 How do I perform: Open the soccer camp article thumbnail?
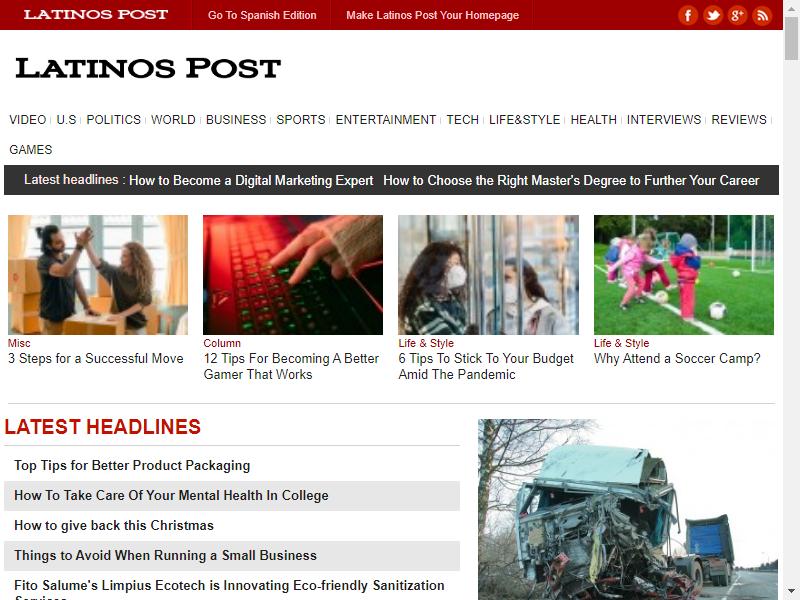point(684,275)
